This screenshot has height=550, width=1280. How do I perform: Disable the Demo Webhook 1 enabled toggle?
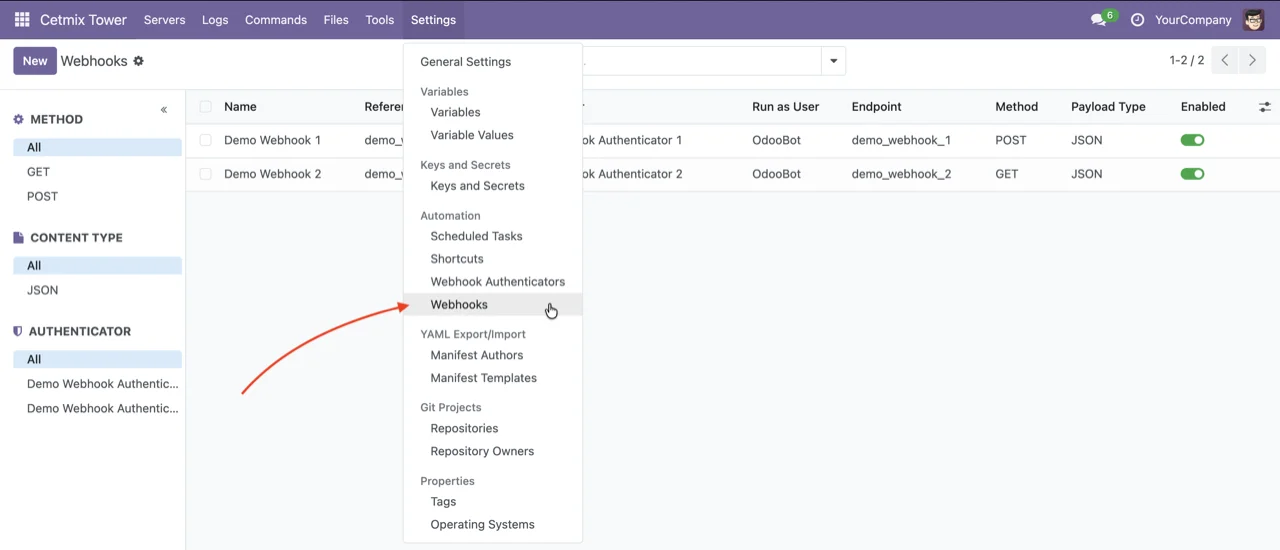[x=1192, y=141]
